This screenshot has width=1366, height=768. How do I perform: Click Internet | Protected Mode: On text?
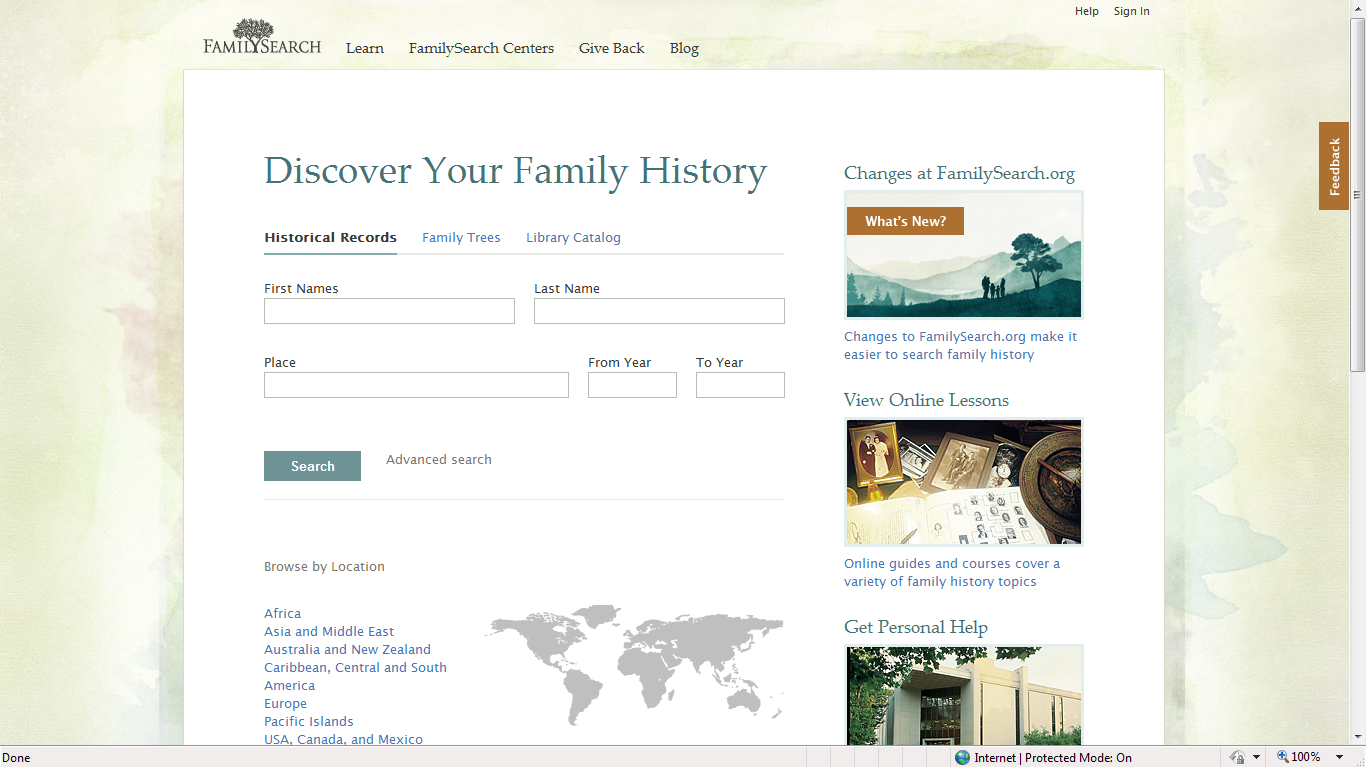[x=1053, y=758]
